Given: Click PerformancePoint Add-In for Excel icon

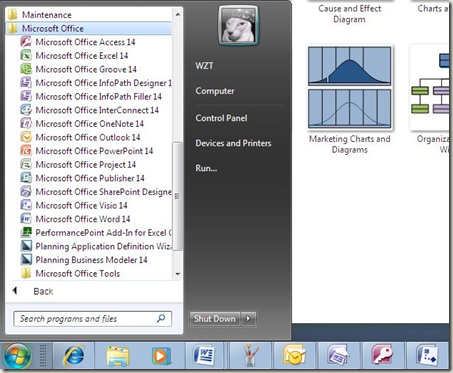Looking at the screenshot, I should pos(26,233).
